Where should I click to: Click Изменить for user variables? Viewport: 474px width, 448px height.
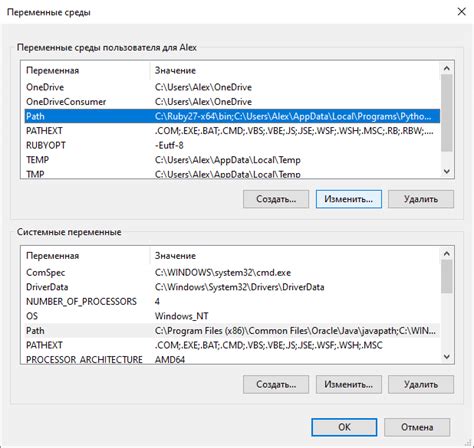pyautogui.click(x=349, y=199)
